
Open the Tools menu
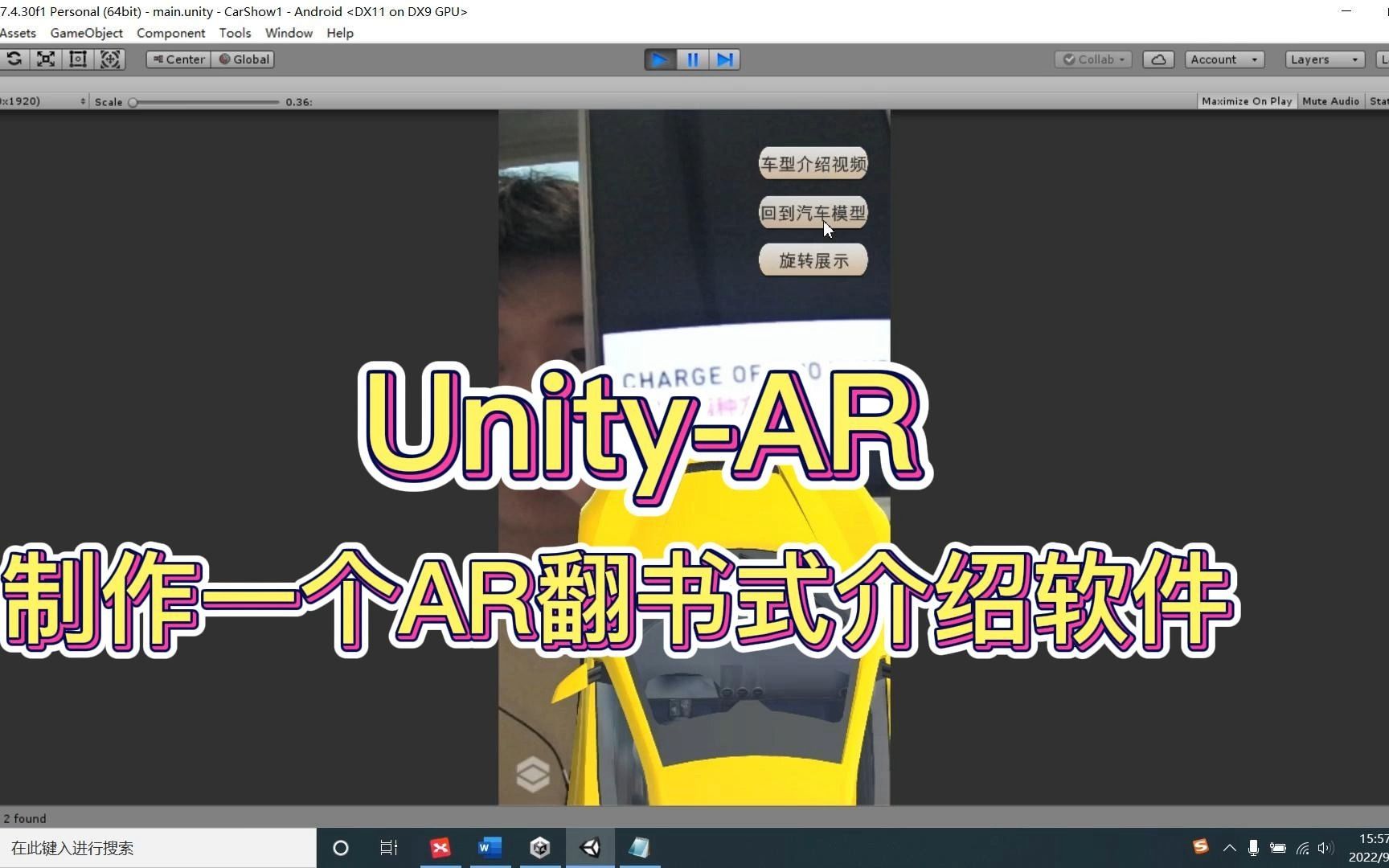click(235, 33)
